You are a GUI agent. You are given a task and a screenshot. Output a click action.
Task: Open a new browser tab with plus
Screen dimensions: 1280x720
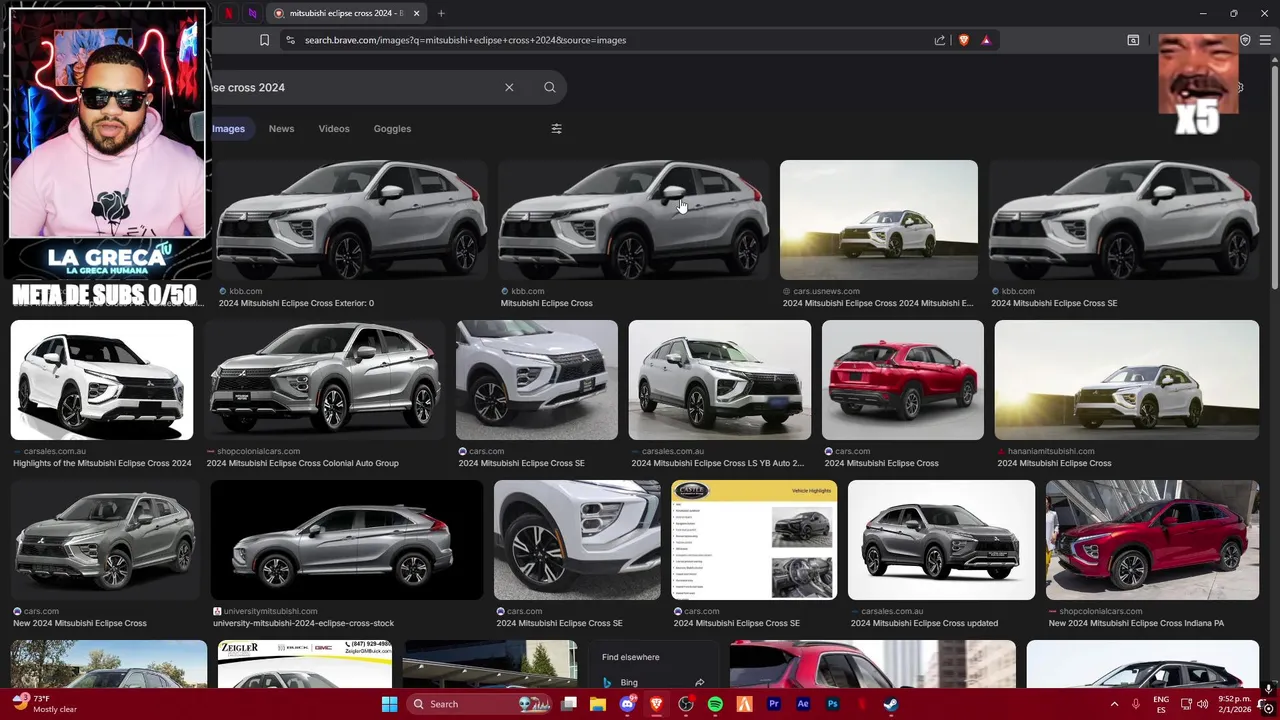441,13
